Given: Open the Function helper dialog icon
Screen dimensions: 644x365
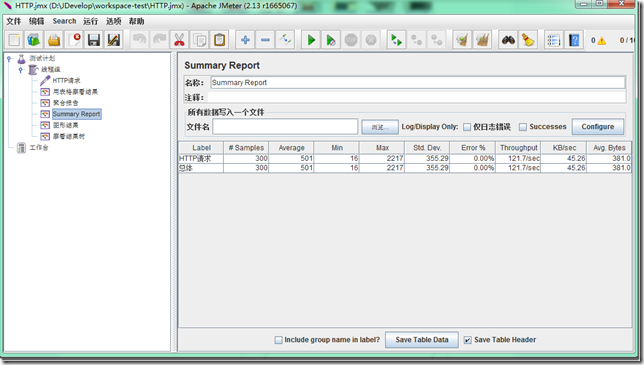Looking at the screenshot, I should click(x=554, y=40).
